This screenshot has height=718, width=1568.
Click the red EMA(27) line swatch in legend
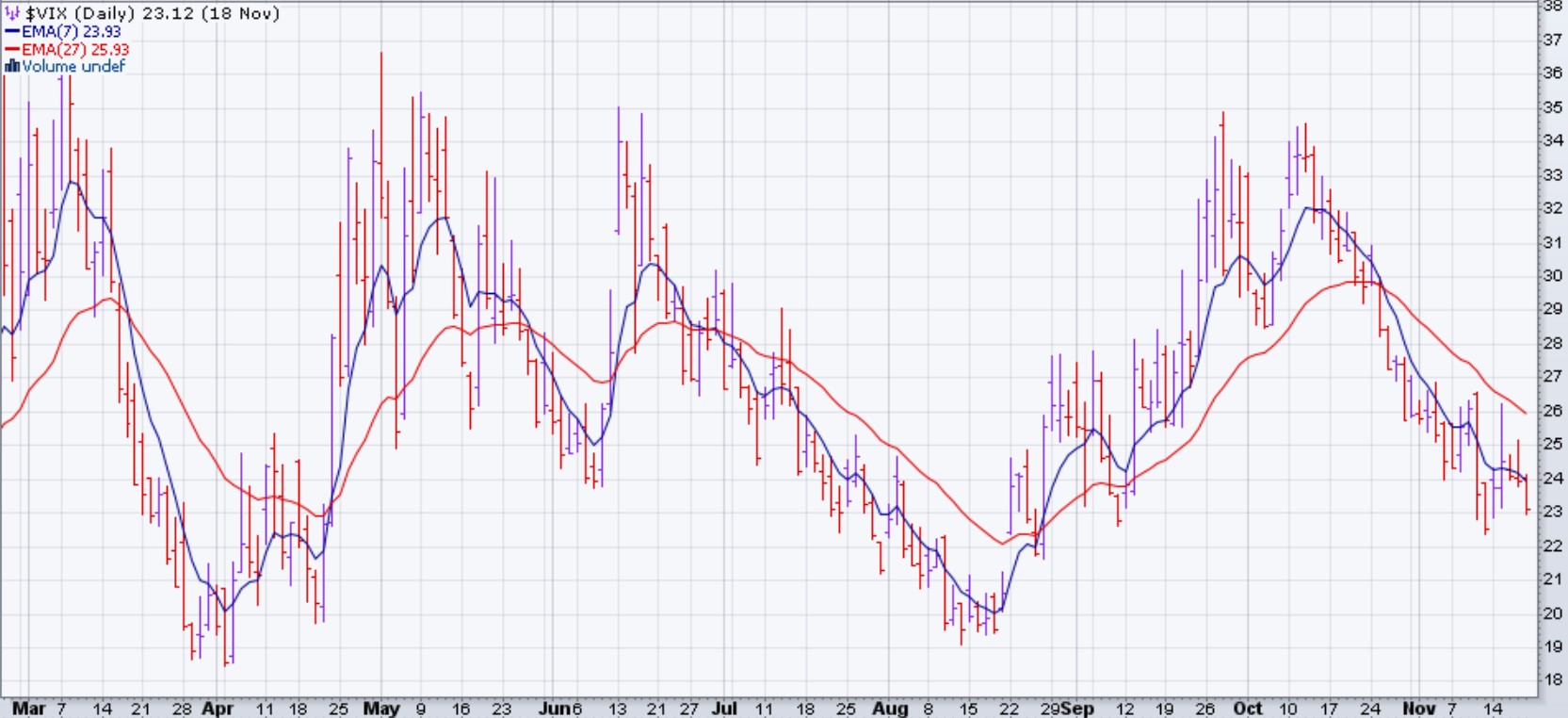click(x=12, y=49)
